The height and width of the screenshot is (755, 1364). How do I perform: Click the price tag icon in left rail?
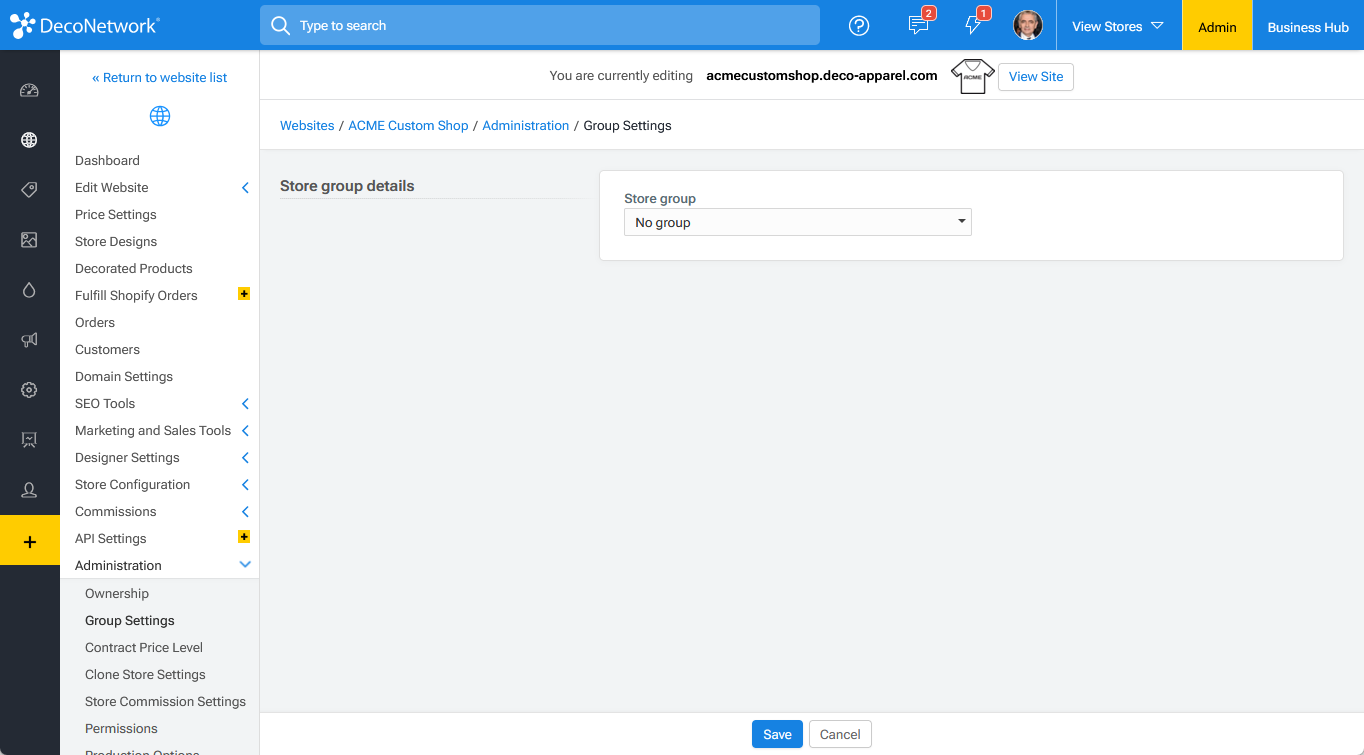coord(29,190)
